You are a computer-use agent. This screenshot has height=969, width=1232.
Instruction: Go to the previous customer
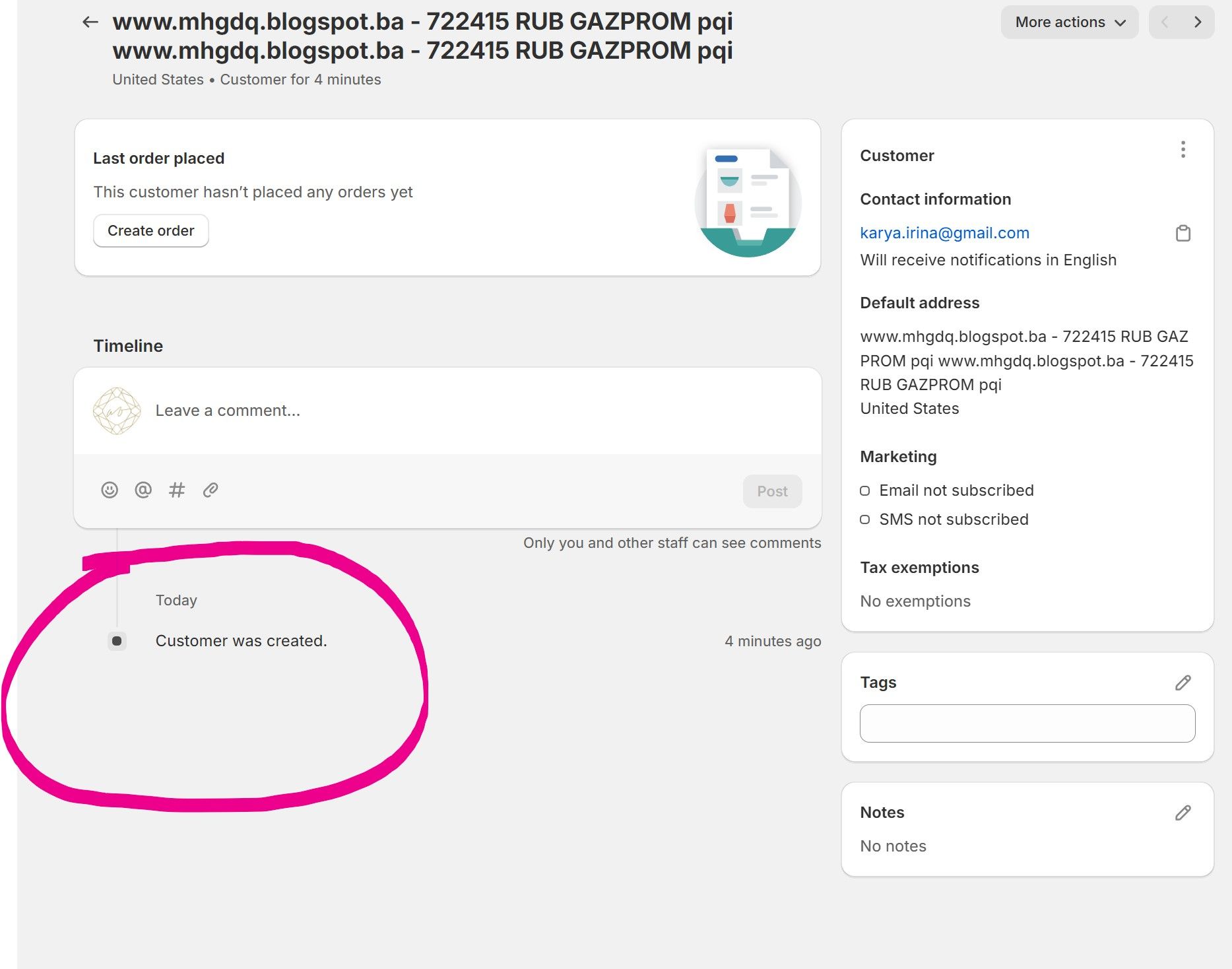(1165, 22)
